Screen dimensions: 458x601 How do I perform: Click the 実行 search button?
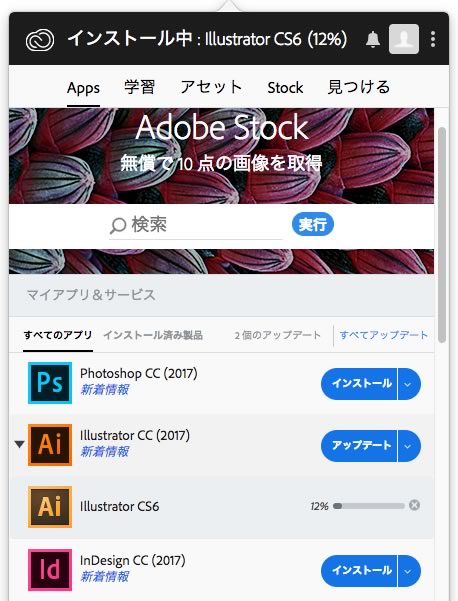[x=313, y=224]
